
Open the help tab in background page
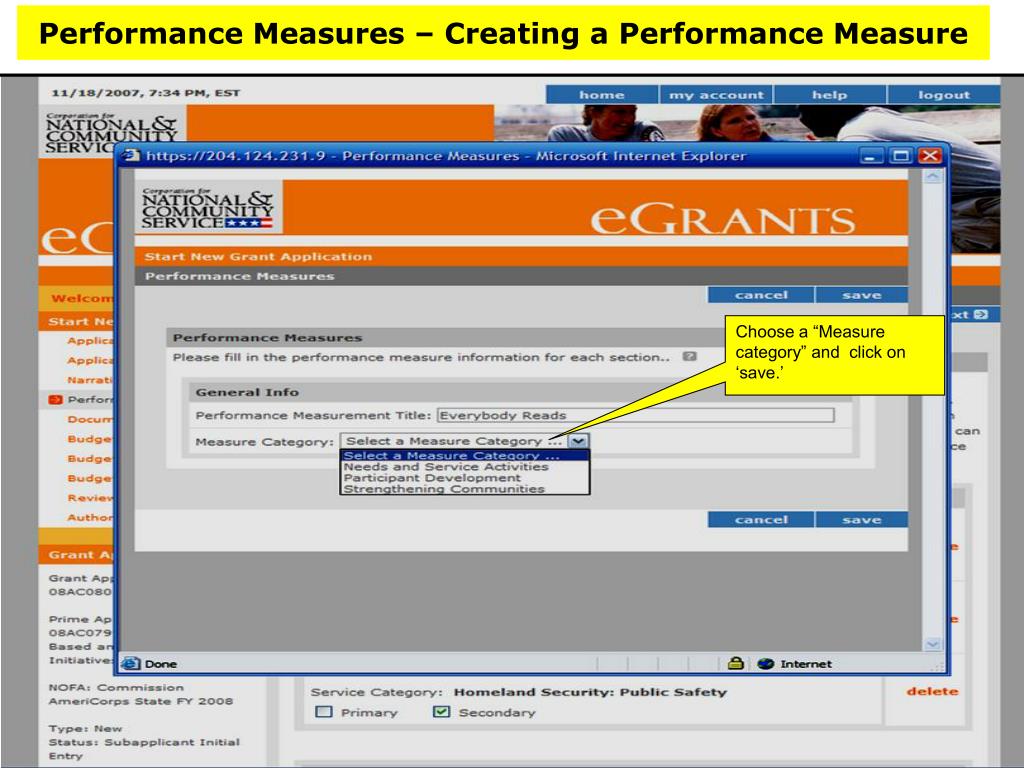(829, 95)
